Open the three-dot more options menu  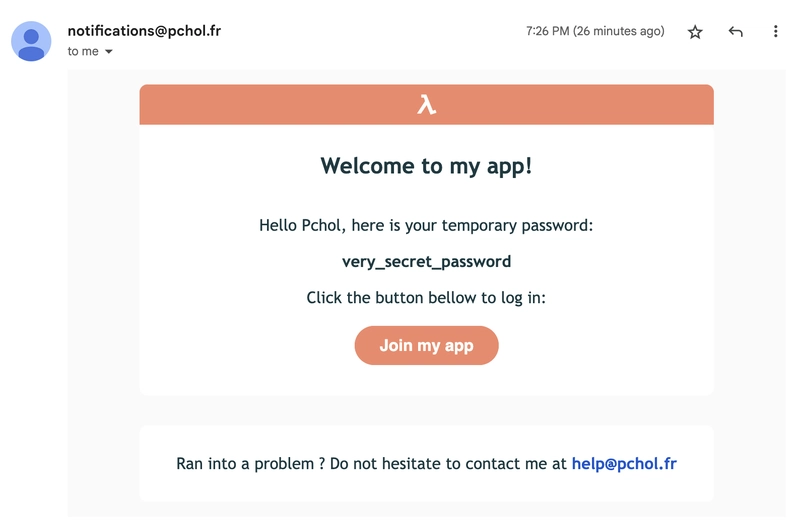776,32
